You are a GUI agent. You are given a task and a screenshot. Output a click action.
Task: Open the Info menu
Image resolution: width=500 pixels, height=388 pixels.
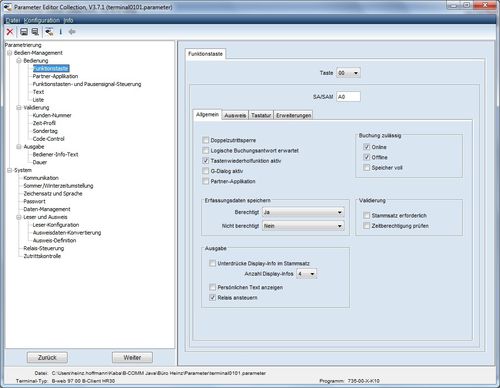tap(69, 20)
